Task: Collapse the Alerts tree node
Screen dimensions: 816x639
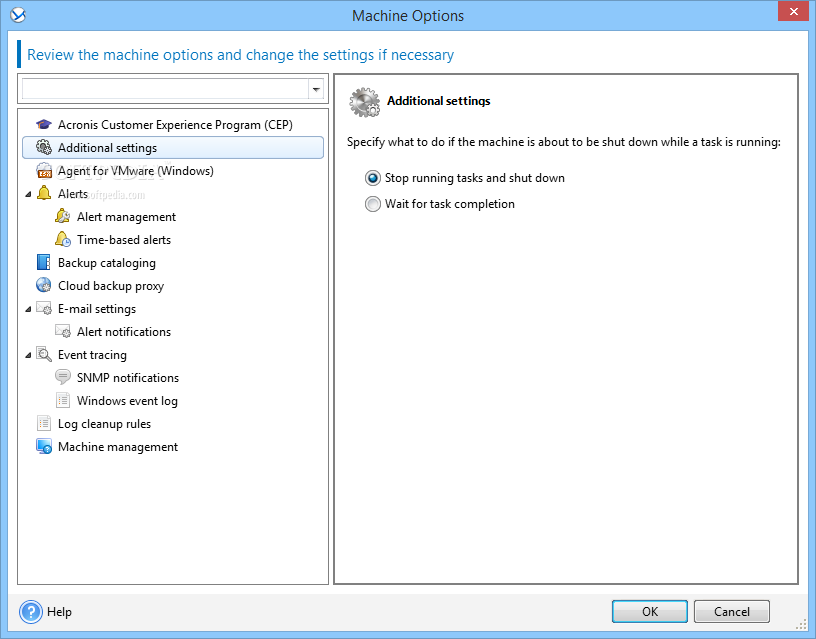Action: 28,194
